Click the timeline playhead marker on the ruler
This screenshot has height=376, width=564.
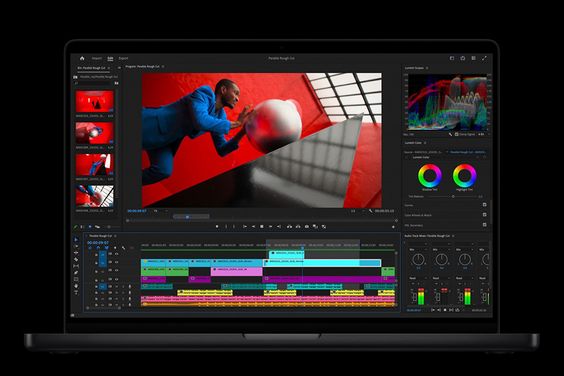(x=302, y=248)
